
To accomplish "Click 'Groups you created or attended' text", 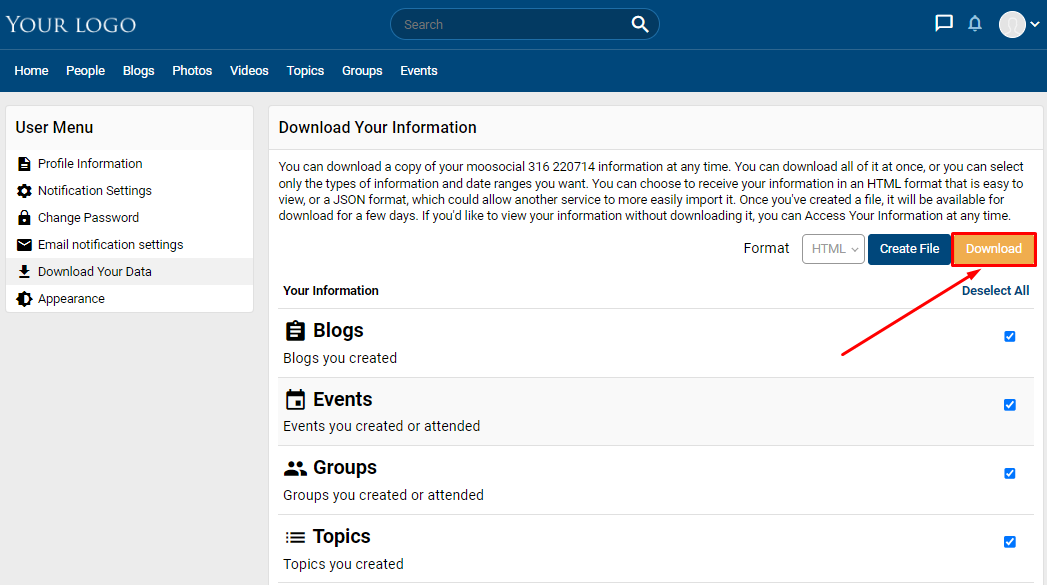I will click(383, 495).
